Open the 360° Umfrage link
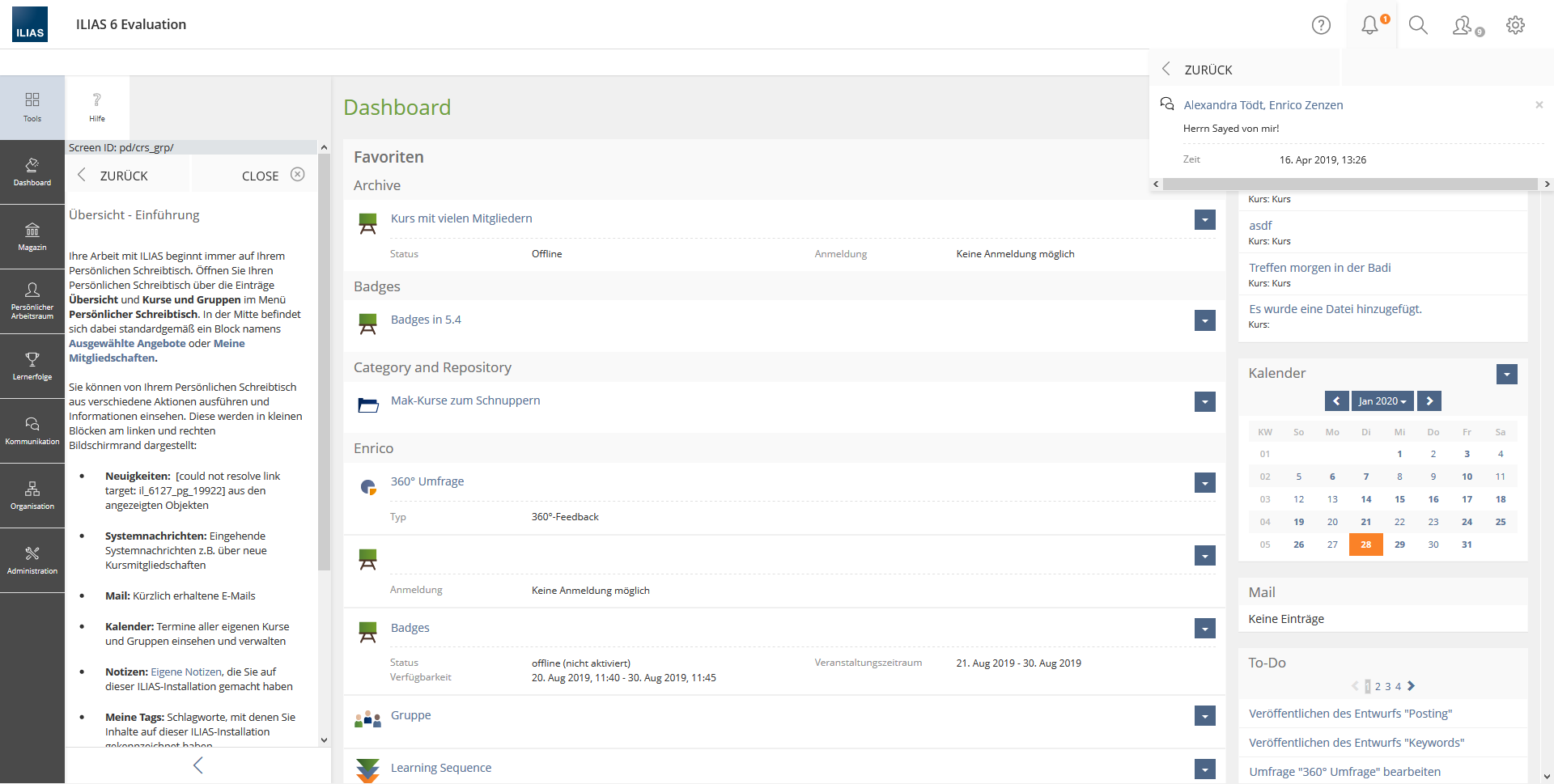1554x784 pixels. 427,481
